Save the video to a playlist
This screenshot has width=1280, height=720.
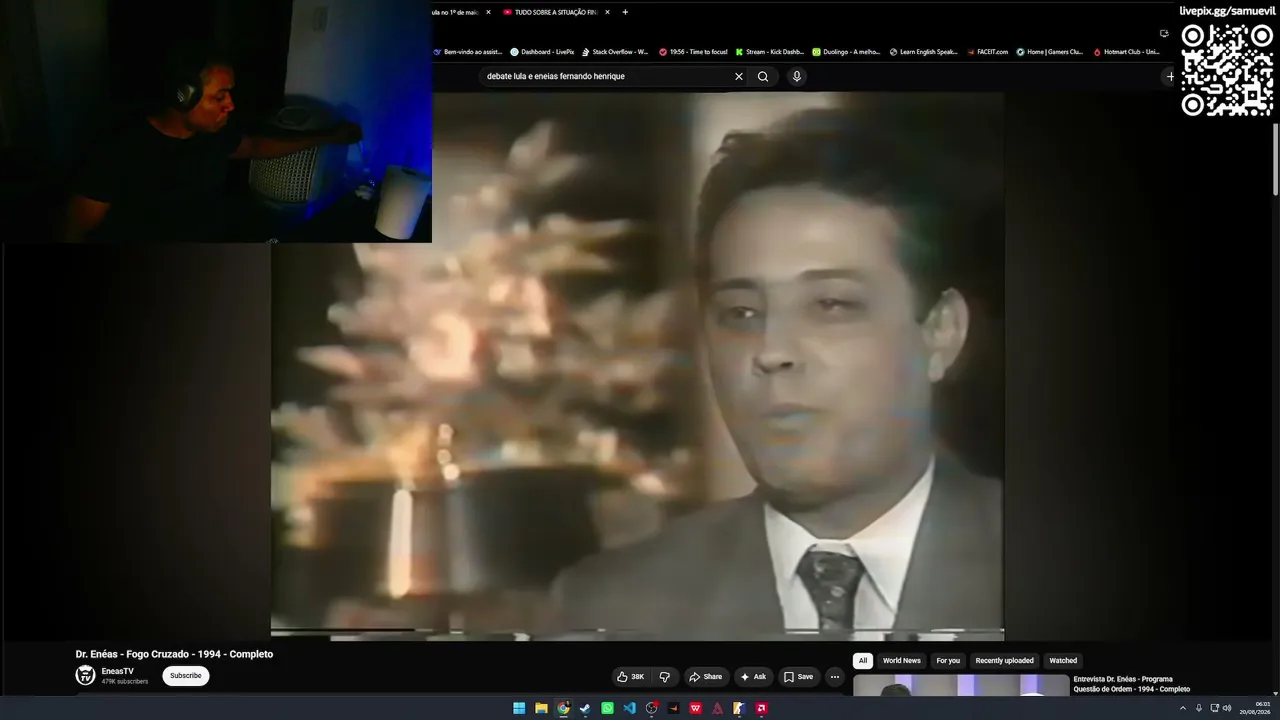coord(798,677)
